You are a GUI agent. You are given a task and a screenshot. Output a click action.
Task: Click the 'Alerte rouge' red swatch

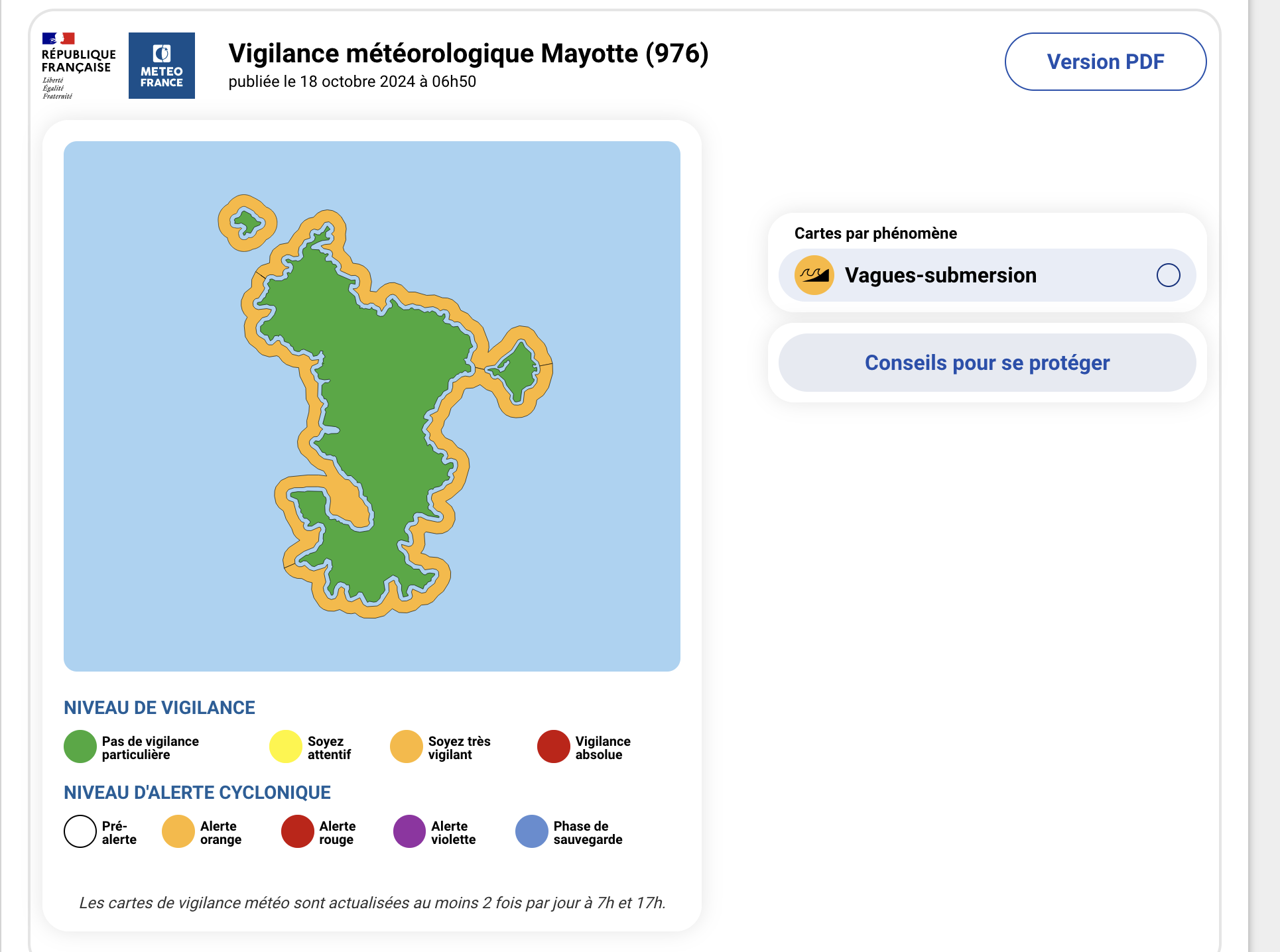pyautogui.click(x=298, y=831)
